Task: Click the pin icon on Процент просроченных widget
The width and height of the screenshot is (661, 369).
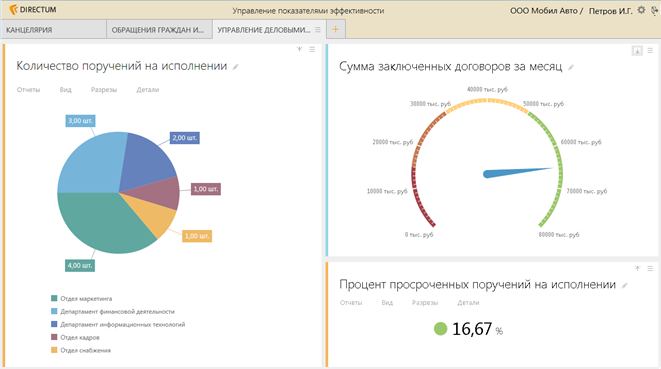Action: click(x=637, y=268)
